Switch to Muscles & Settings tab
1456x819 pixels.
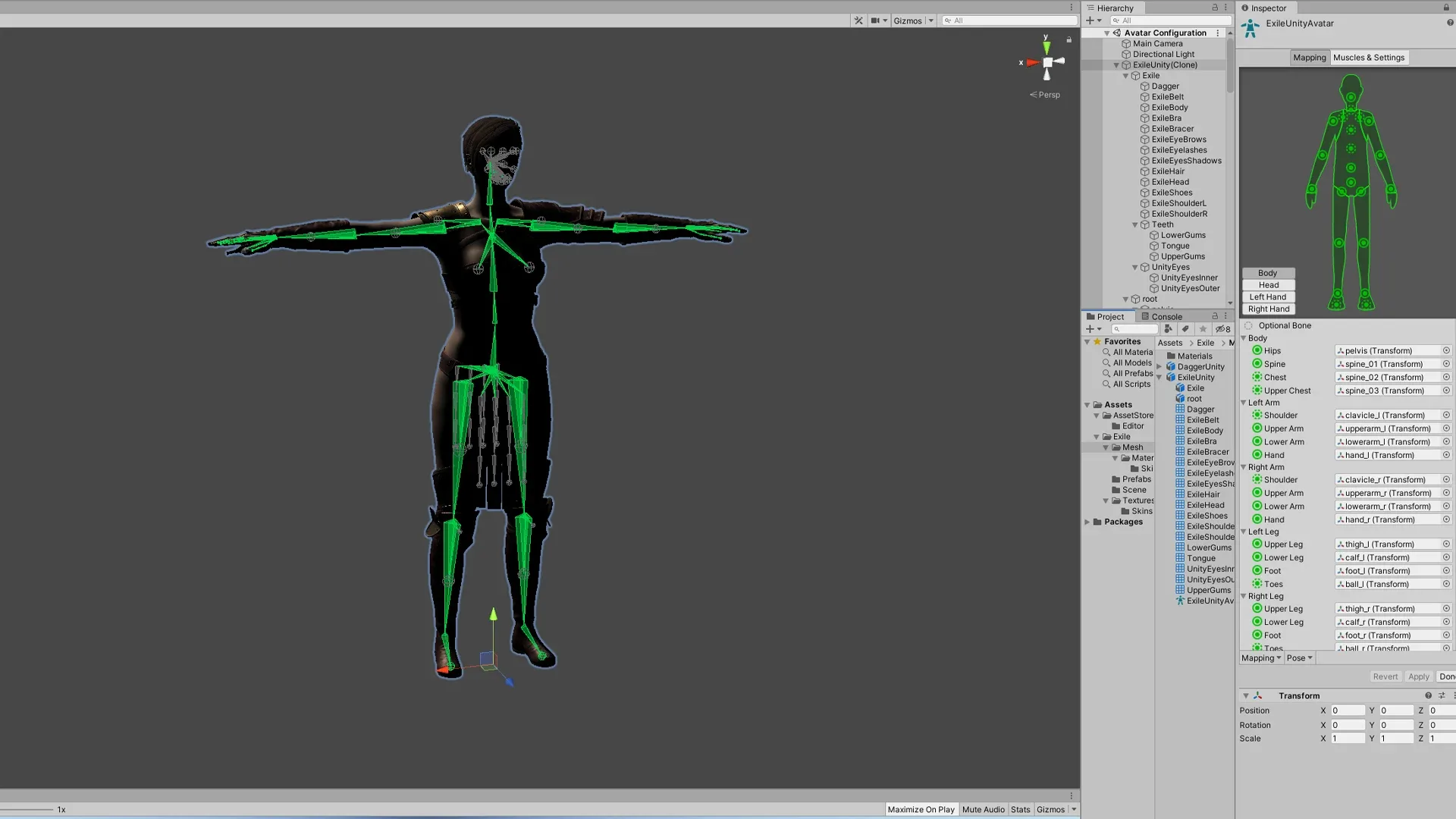1369,58
